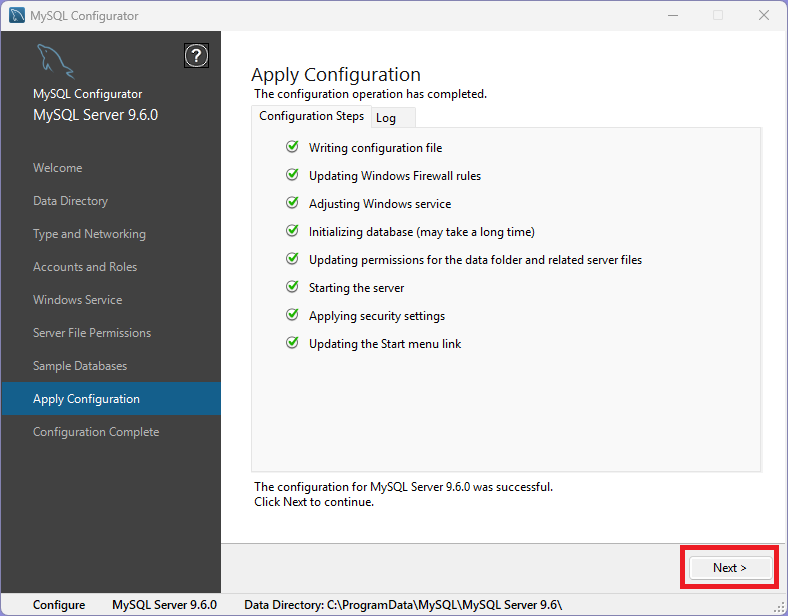This screenshot has width=788, height=616.
Task: Open the Type and Networking step
Action: pyautogui.click(x=89, y=234)
